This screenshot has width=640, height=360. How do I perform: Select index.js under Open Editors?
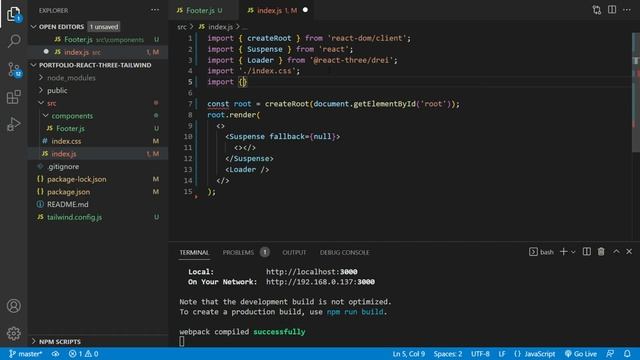click(98, 52)
